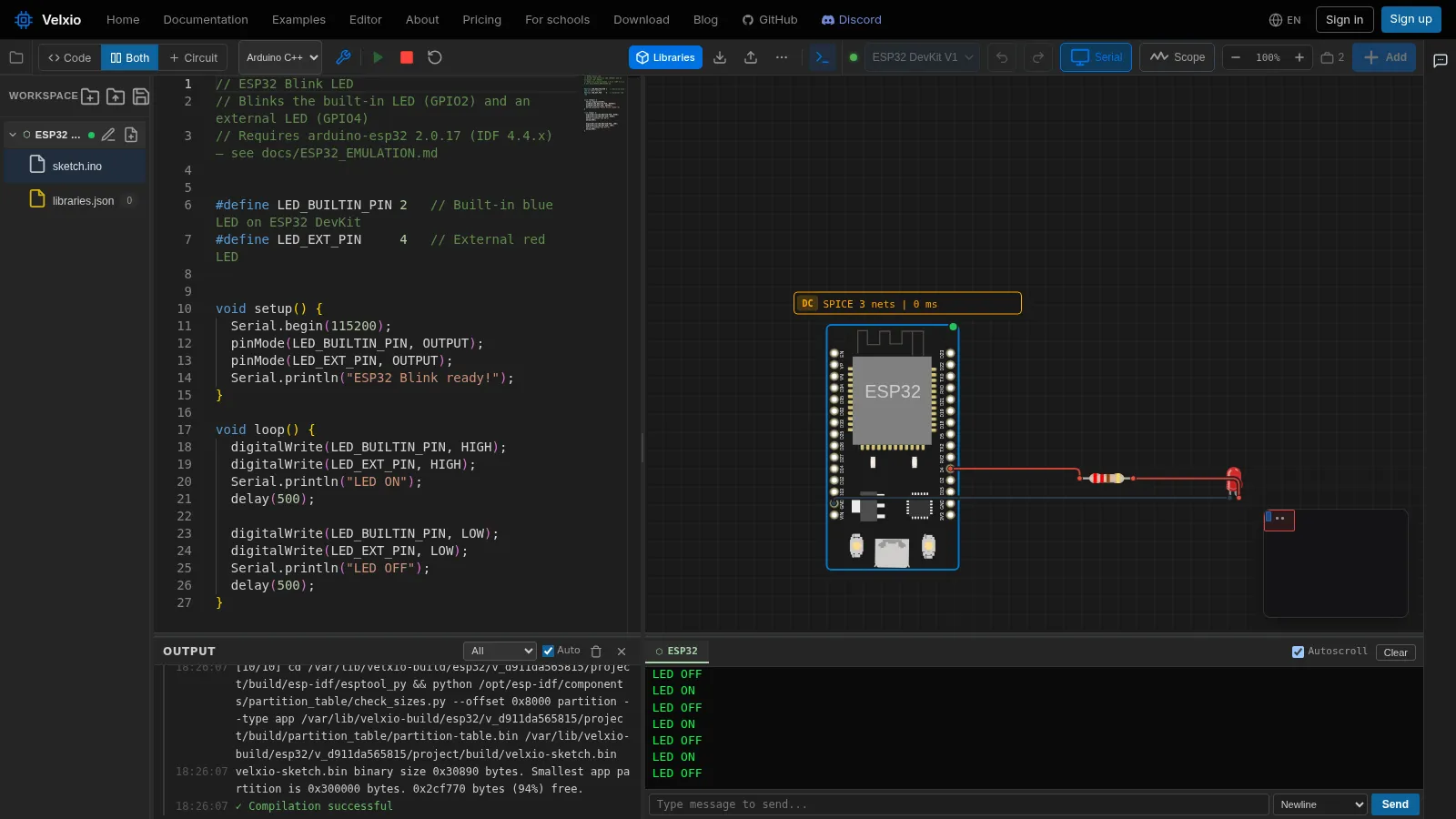Image resolution: width=1456 pixels, height=819 pixels.
Task: Open the GitHub link
Action: coord(770,19)
